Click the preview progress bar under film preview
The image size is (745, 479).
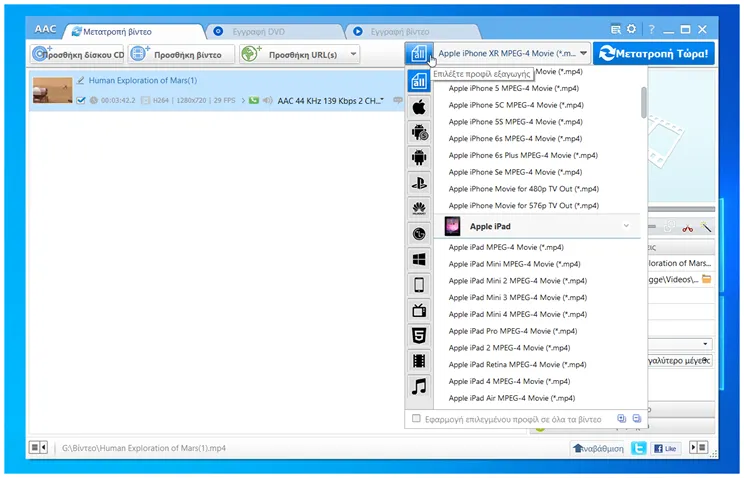point(681,209)
